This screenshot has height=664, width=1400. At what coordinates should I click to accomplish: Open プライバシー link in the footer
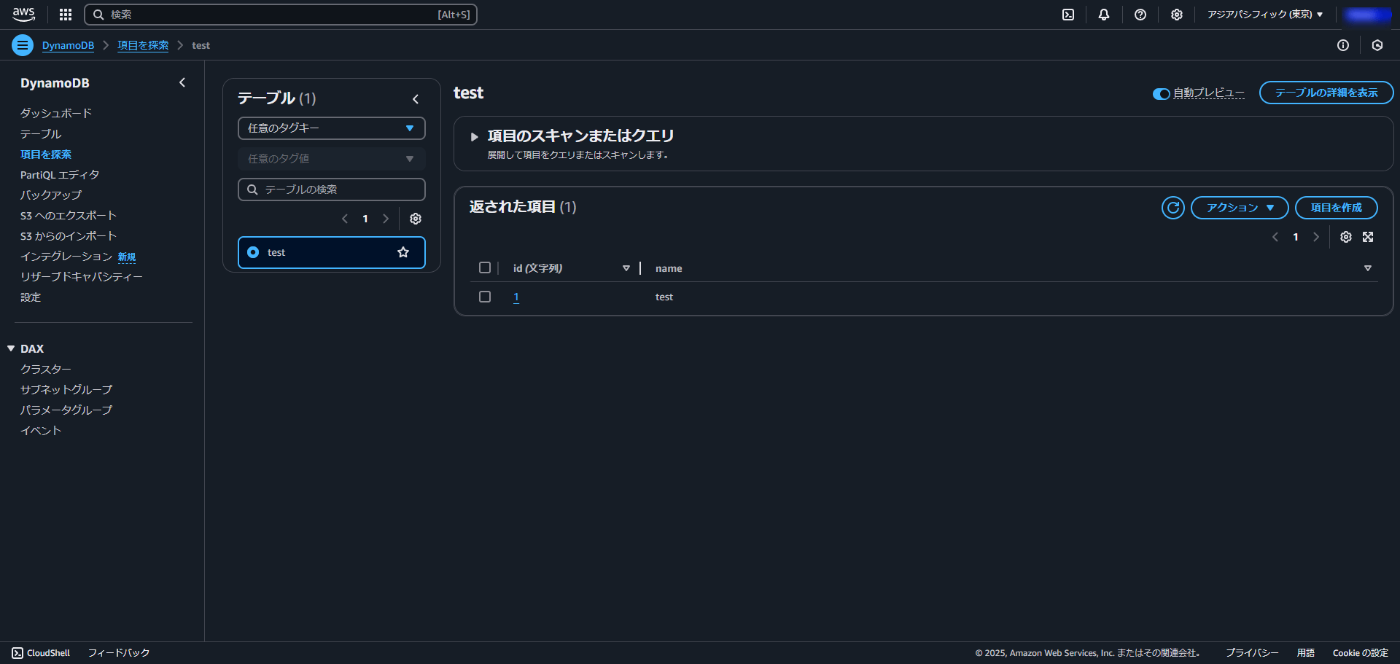(1252, 653)
